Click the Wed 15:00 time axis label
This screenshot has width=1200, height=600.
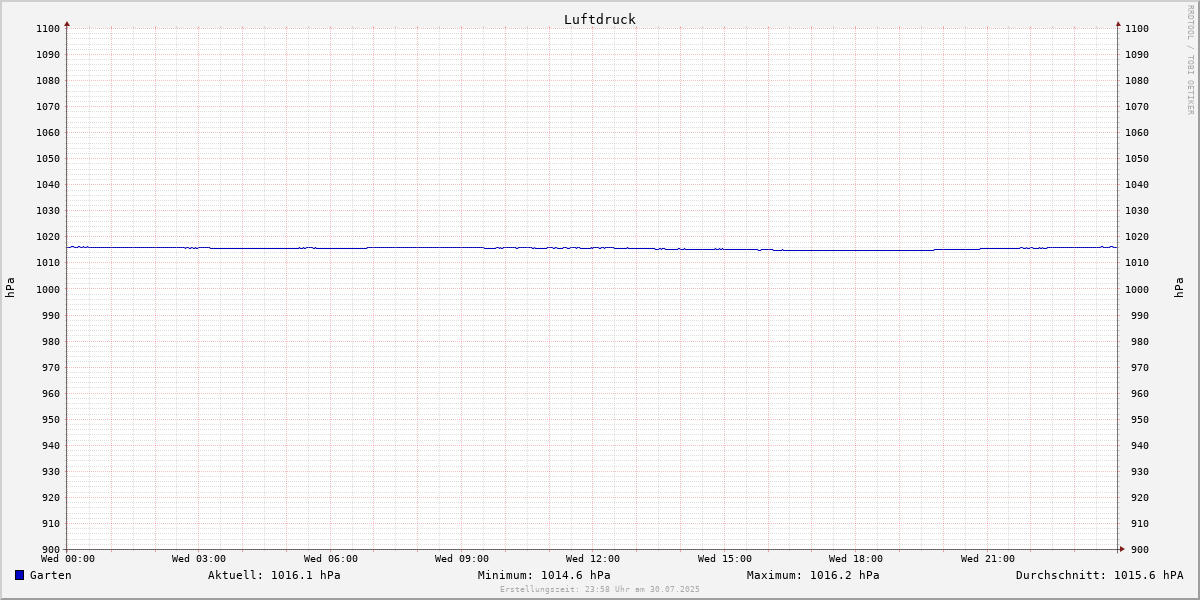coord(725,559)
